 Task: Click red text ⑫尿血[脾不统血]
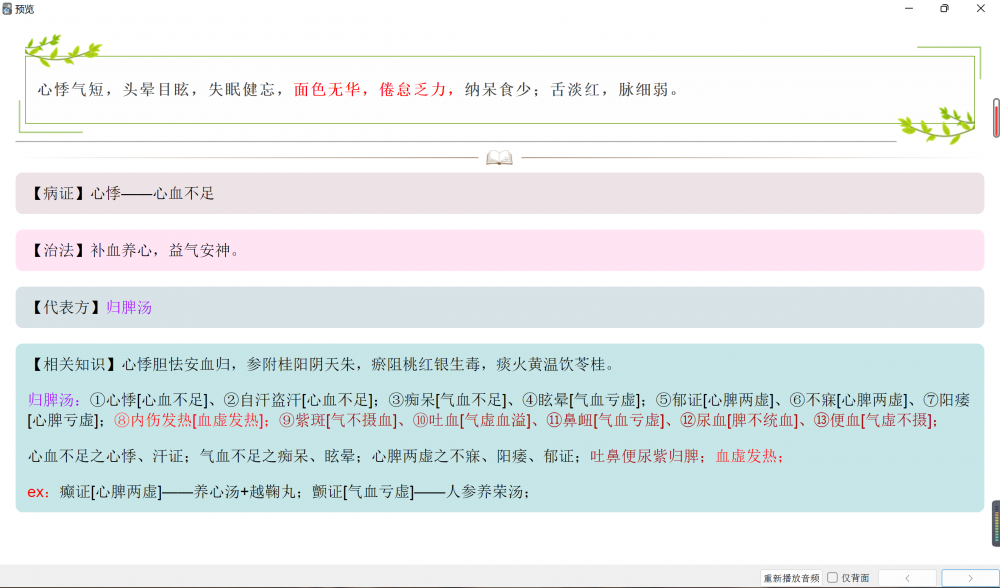pos(739,421)
